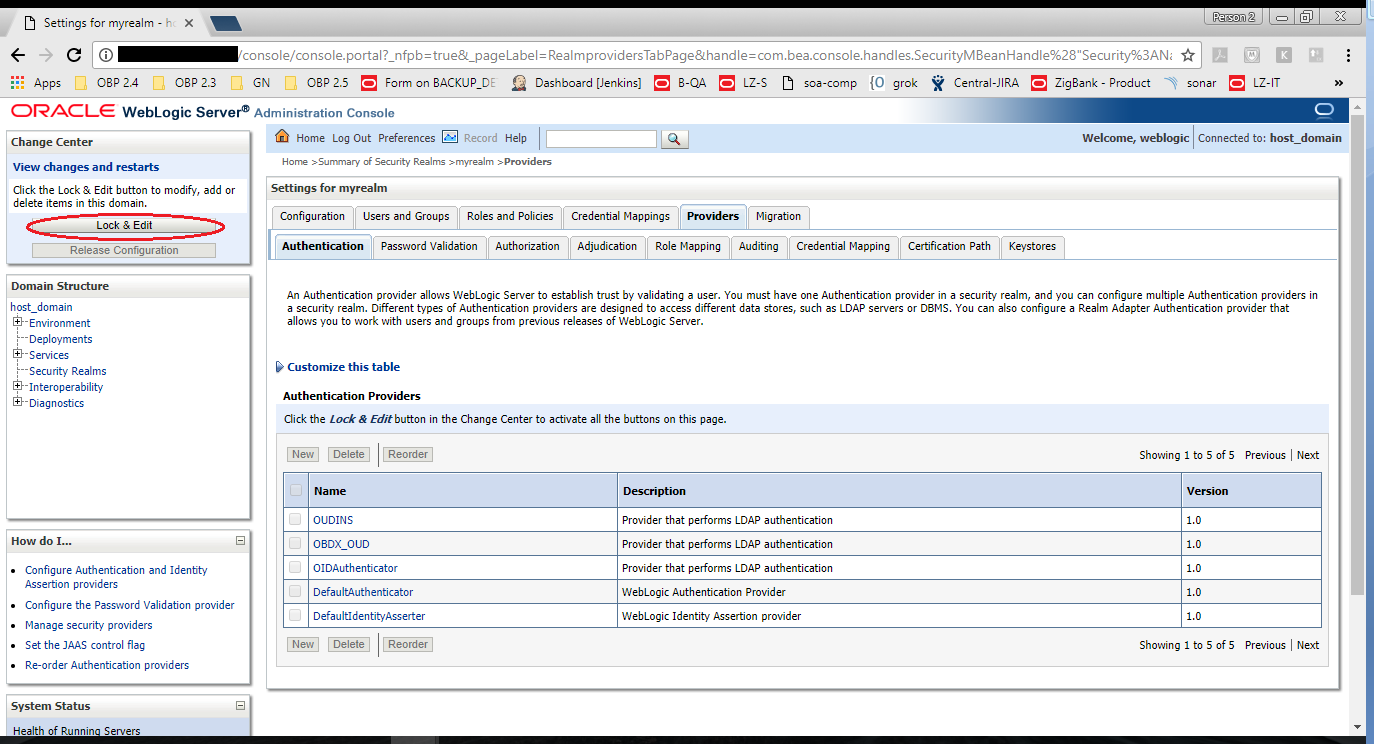Click the Lock & Edit button

124,225
